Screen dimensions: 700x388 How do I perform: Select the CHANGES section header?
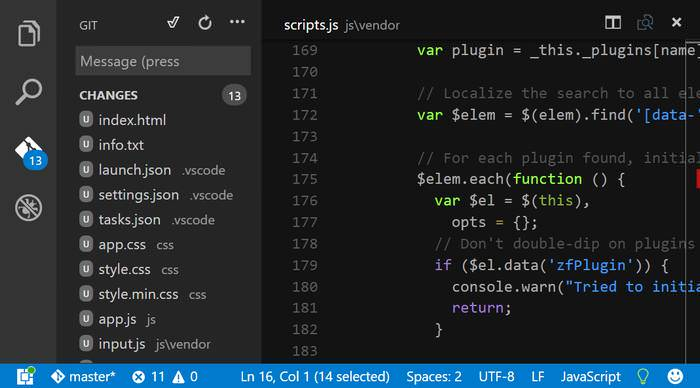108,96
